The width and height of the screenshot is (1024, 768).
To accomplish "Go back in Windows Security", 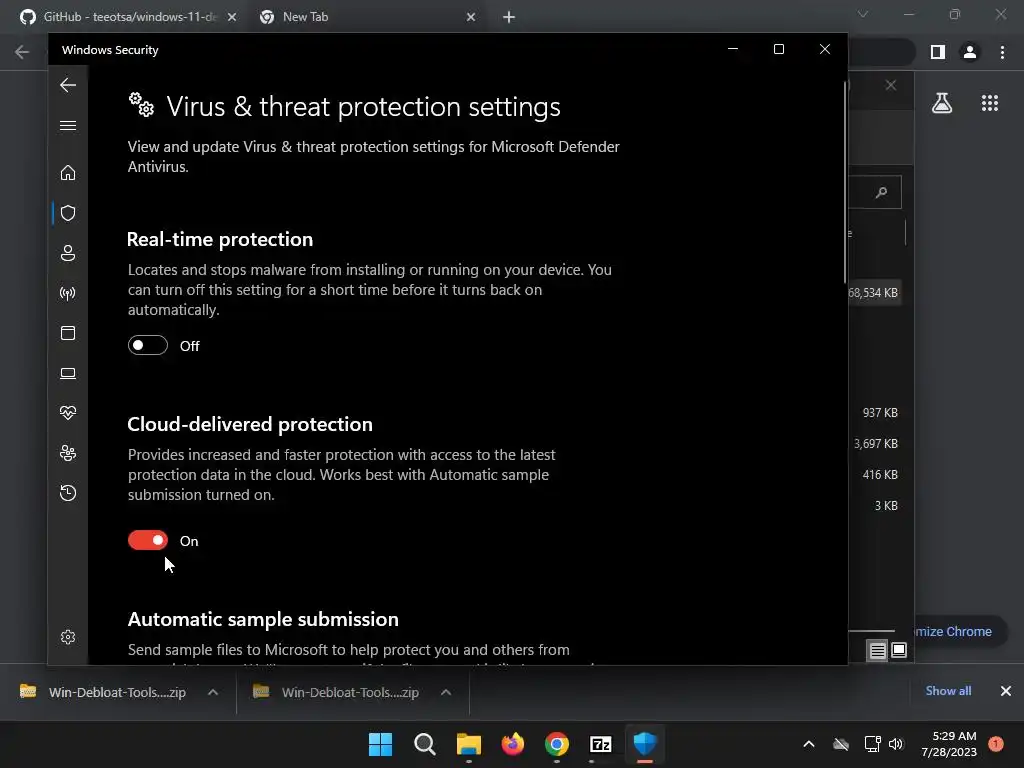I will pyautogui.click(x=68, y=85).
